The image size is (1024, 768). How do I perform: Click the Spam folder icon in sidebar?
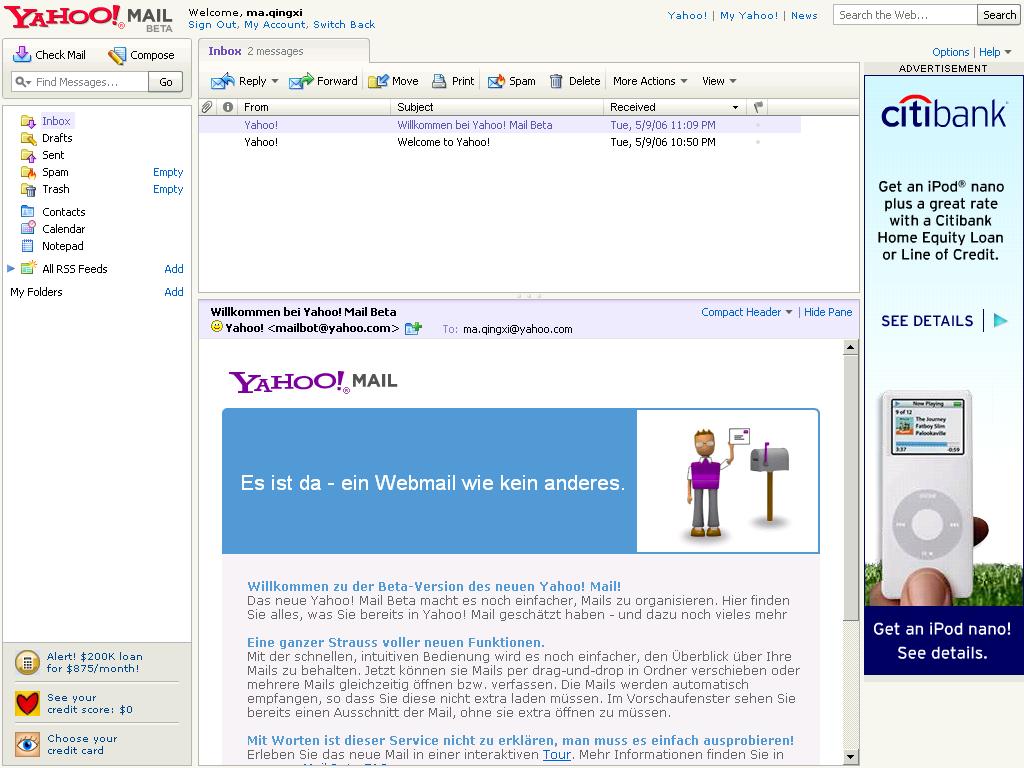coord(28,172)
